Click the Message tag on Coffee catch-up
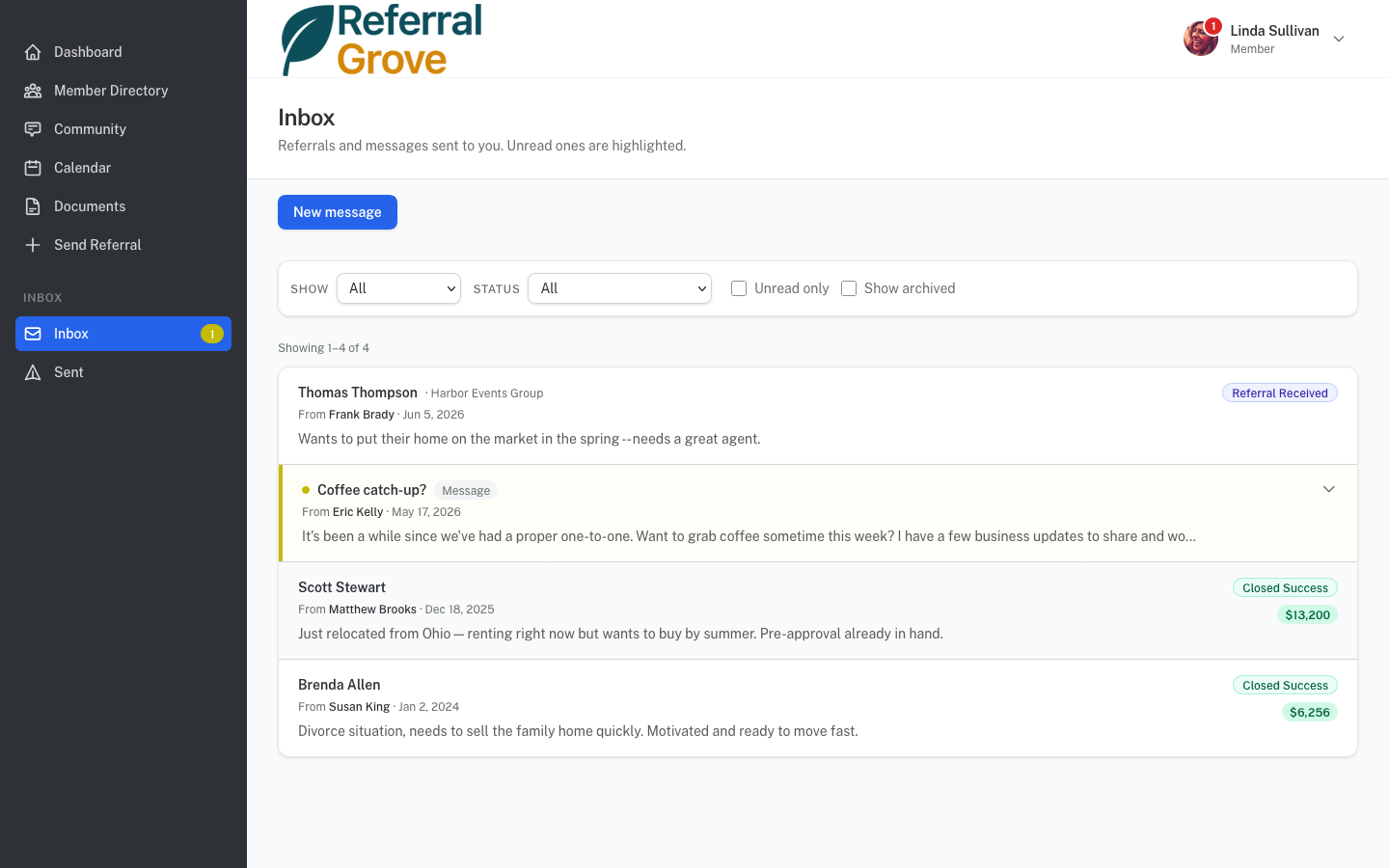The width and height of the screenshot is (1389, 868). click(x=466, y=491)
